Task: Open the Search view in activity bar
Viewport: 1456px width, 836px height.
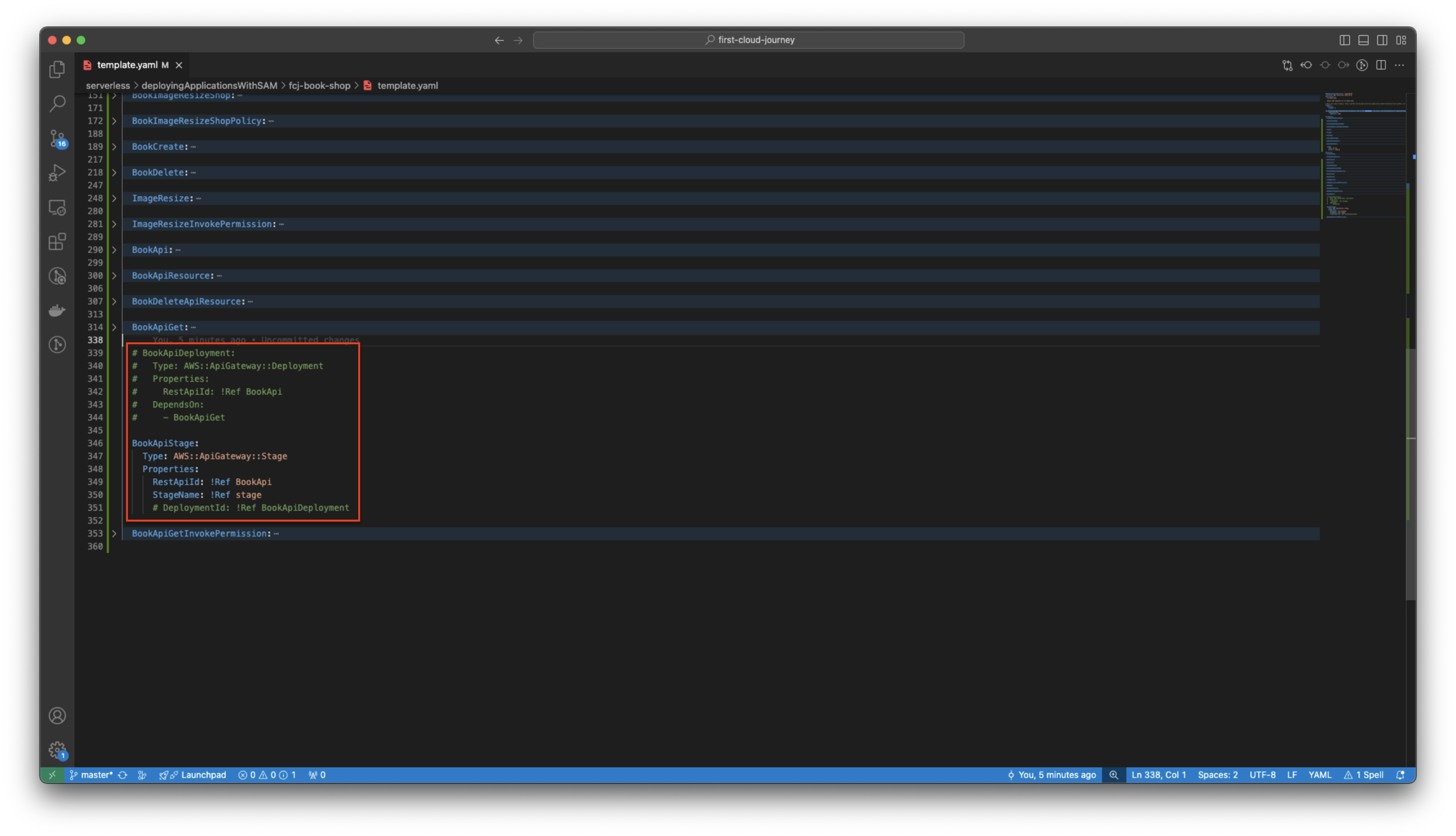Action: (x=57, y=104)
